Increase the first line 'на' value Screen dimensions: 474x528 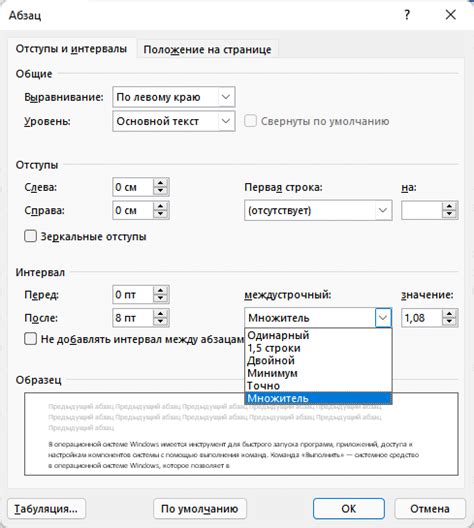point(449,206)
